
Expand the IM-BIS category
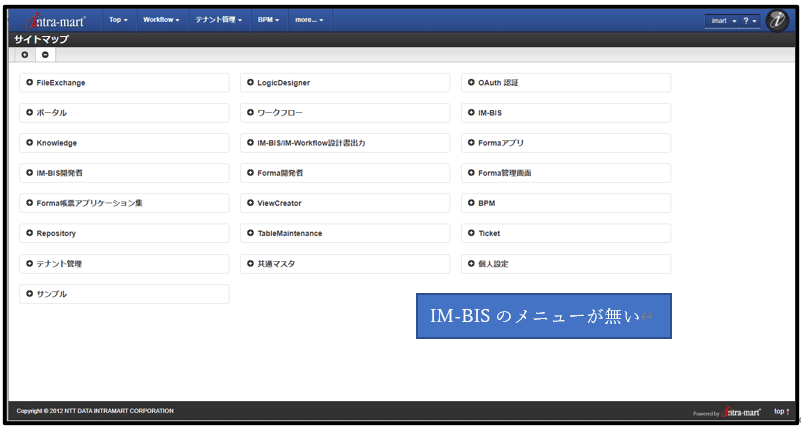(x=566, y=113)
